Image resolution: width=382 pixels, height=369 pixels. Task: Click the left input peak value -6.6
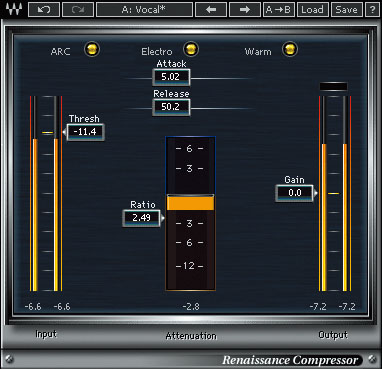[x=33, y=307]
